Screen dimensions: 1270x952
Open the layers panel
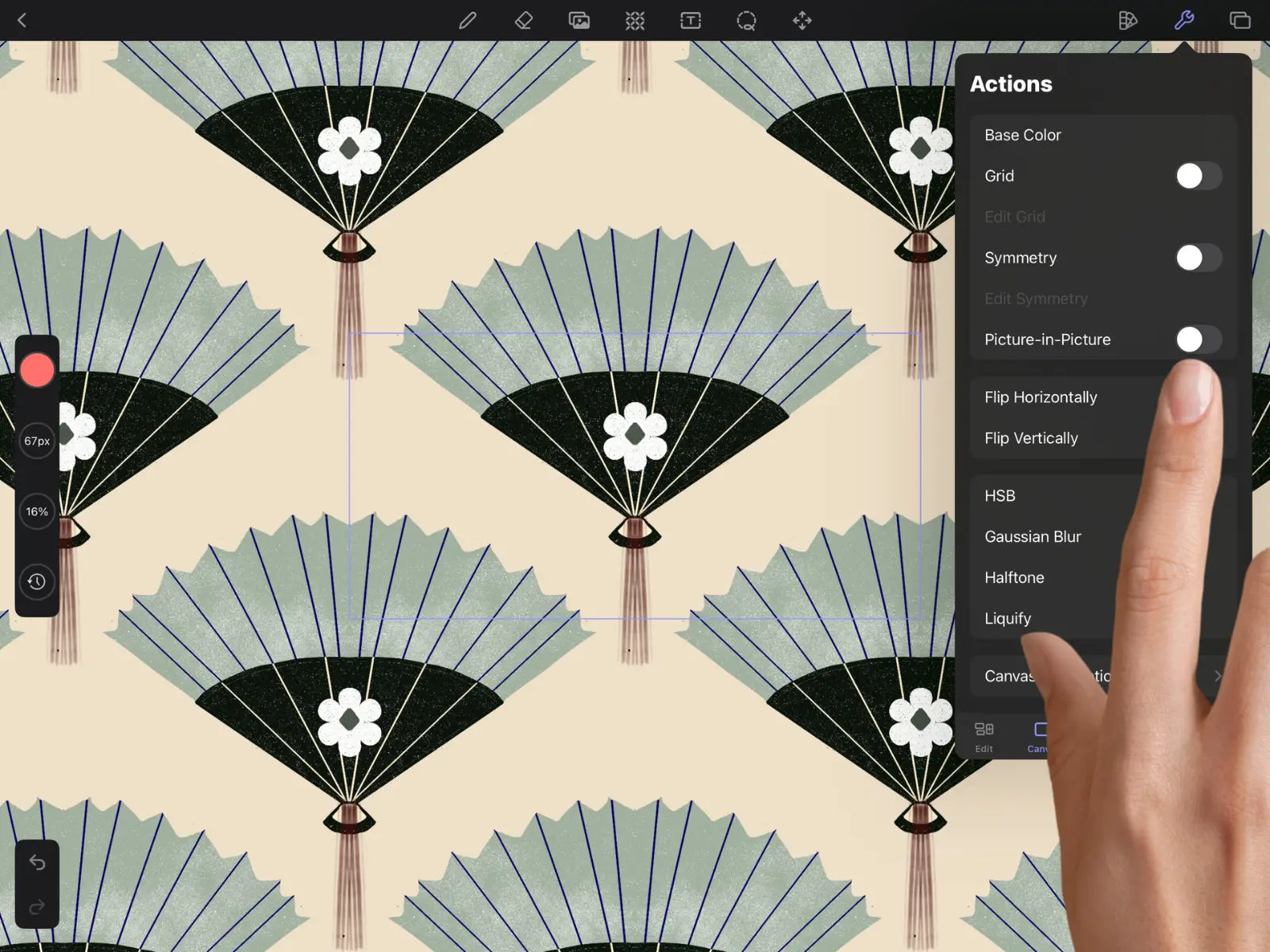[1240, 21]
